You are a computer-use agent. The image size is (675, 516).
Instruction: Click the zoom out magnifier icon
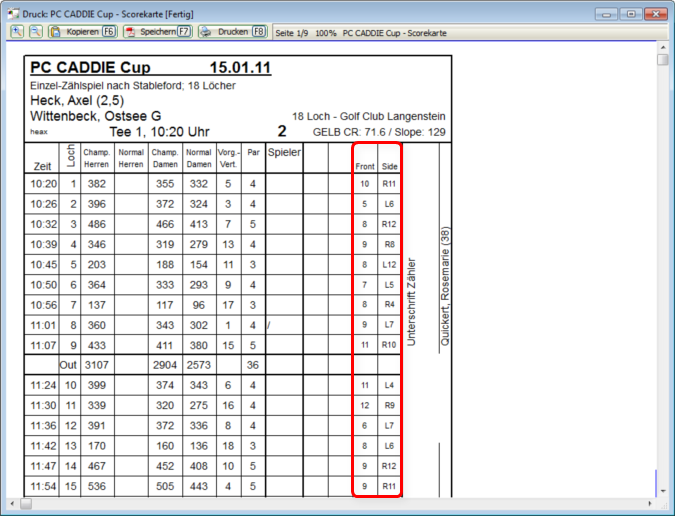pos(35,32)
